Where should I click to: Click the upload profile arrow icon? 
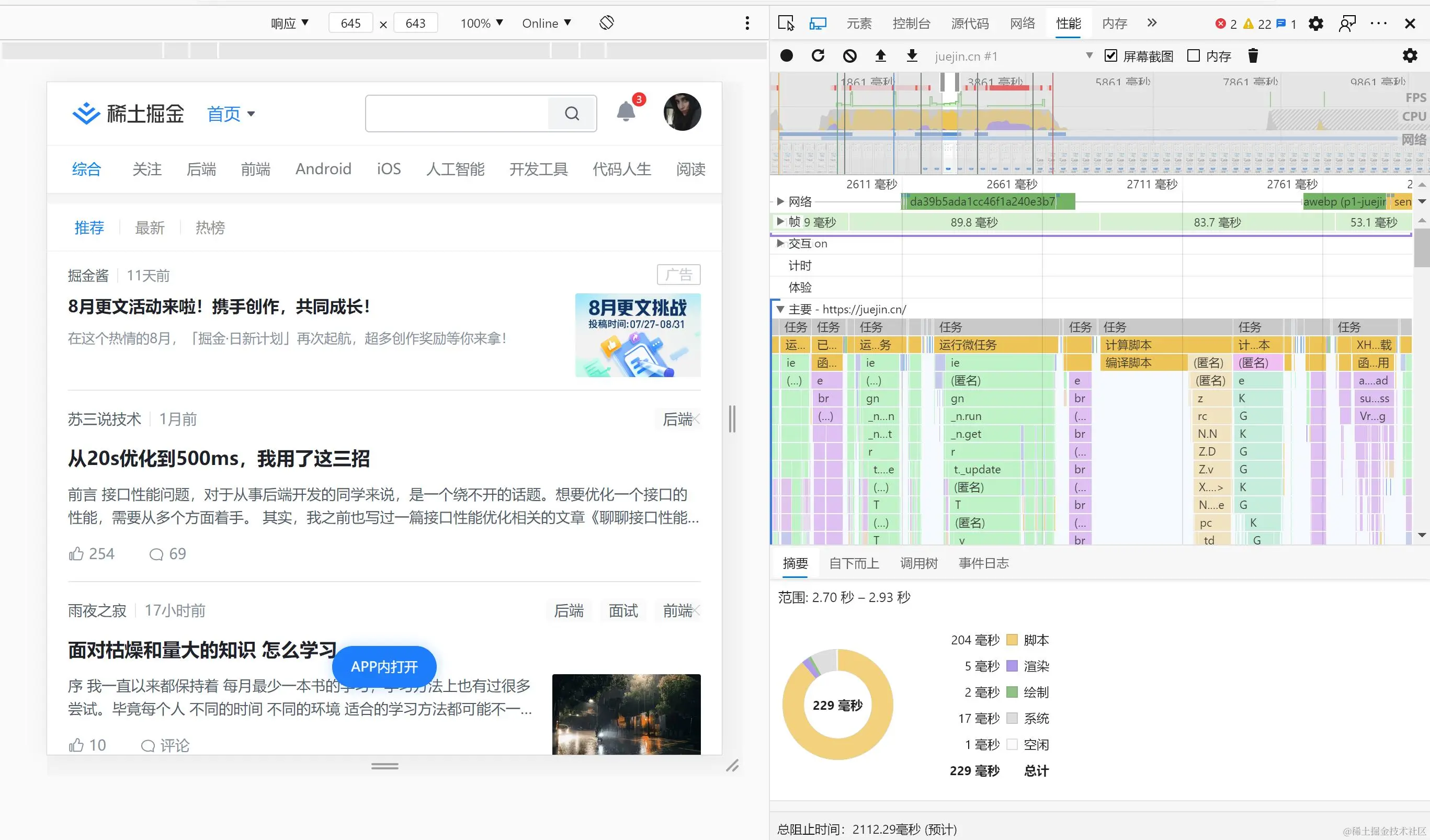(880, 55)
